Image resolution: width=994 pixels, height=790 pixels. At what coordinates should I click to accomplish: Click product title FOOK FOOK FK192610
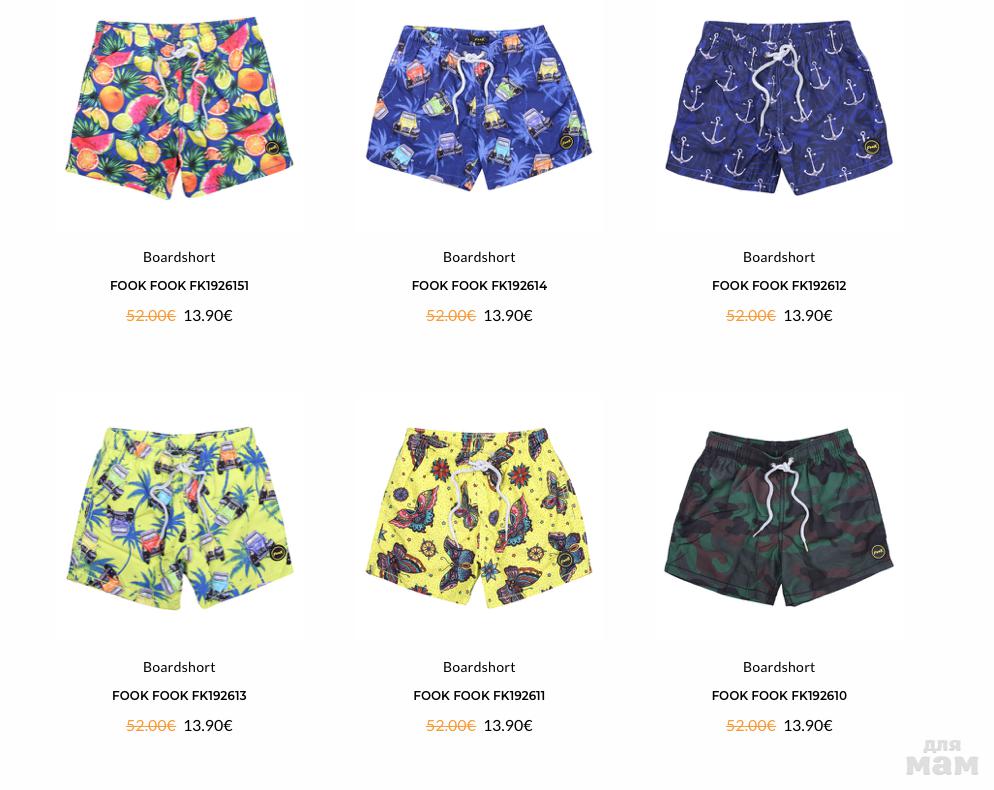pos(779,696)
